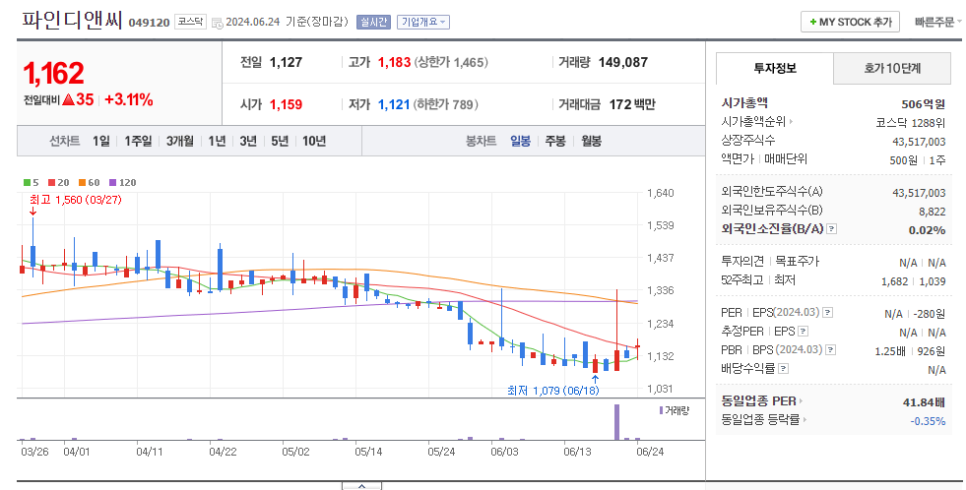
Task: Click the 52주 value 1,682 | 1,039
Action: [913, 281]
